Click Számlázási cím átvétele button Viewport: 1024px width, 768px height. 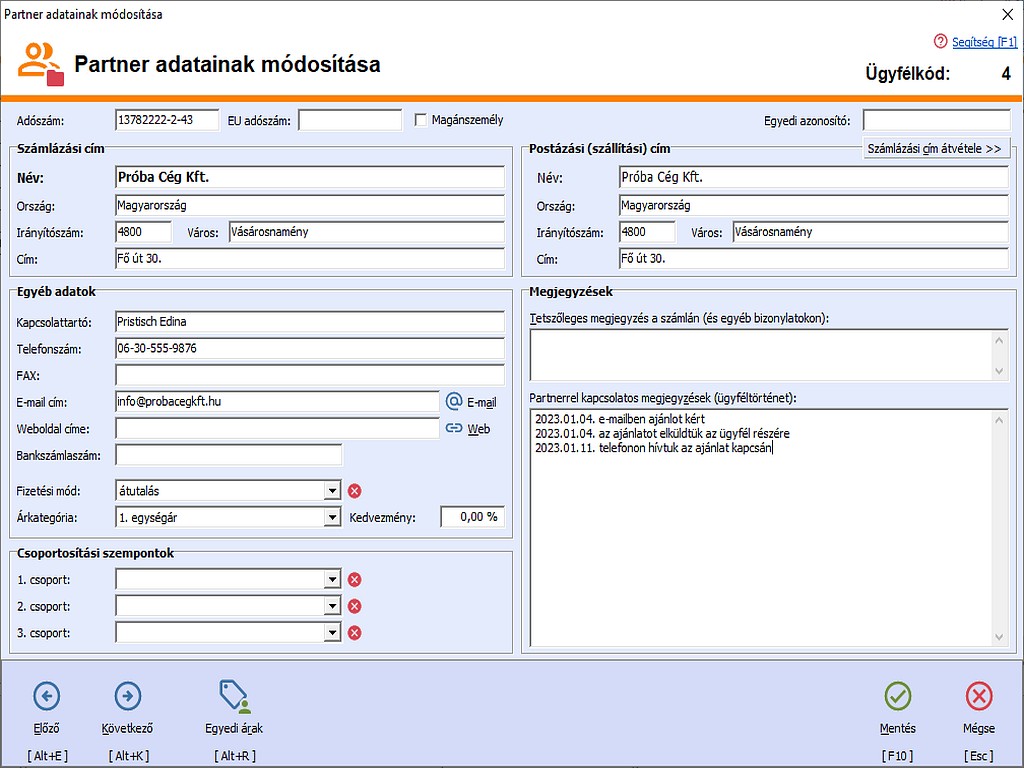935,148
